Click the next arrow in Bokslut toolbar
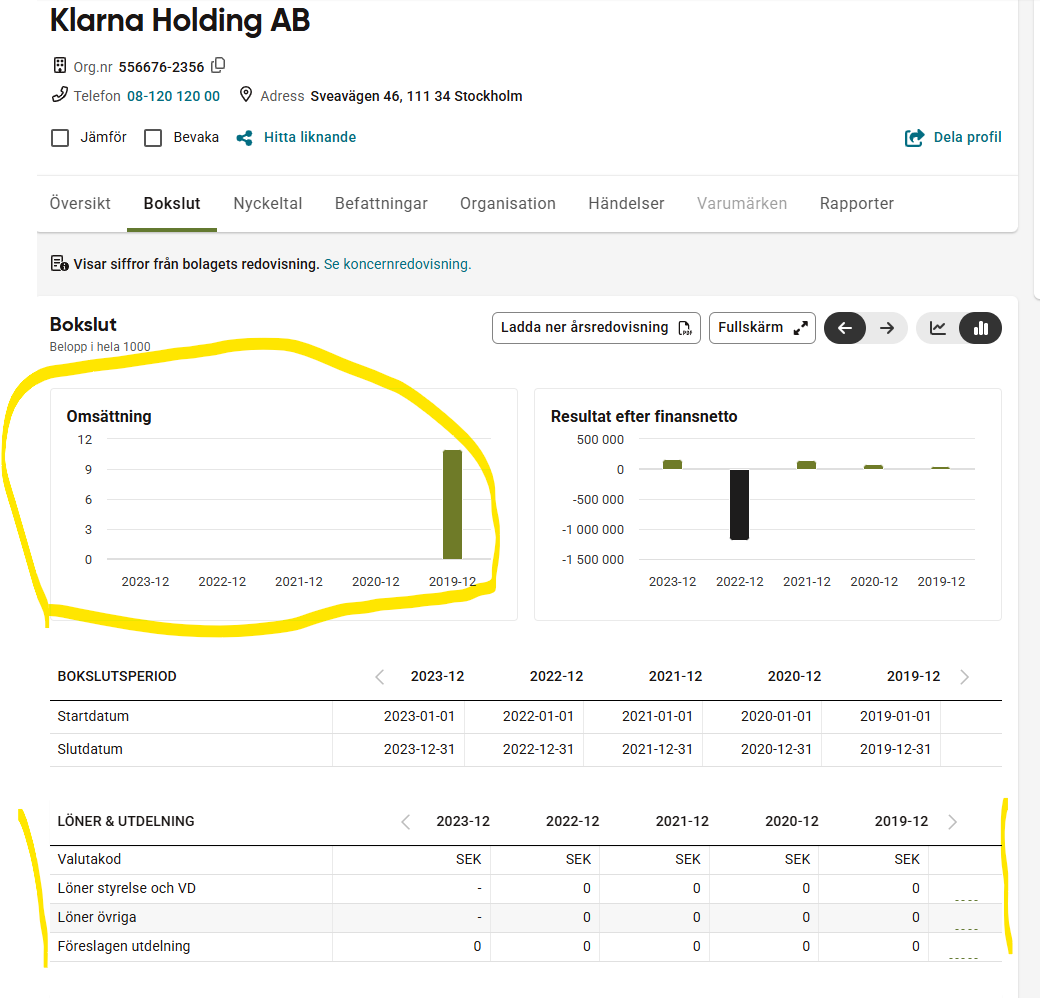The height and width of the screenshot is (998, 1040). (887, 328)
